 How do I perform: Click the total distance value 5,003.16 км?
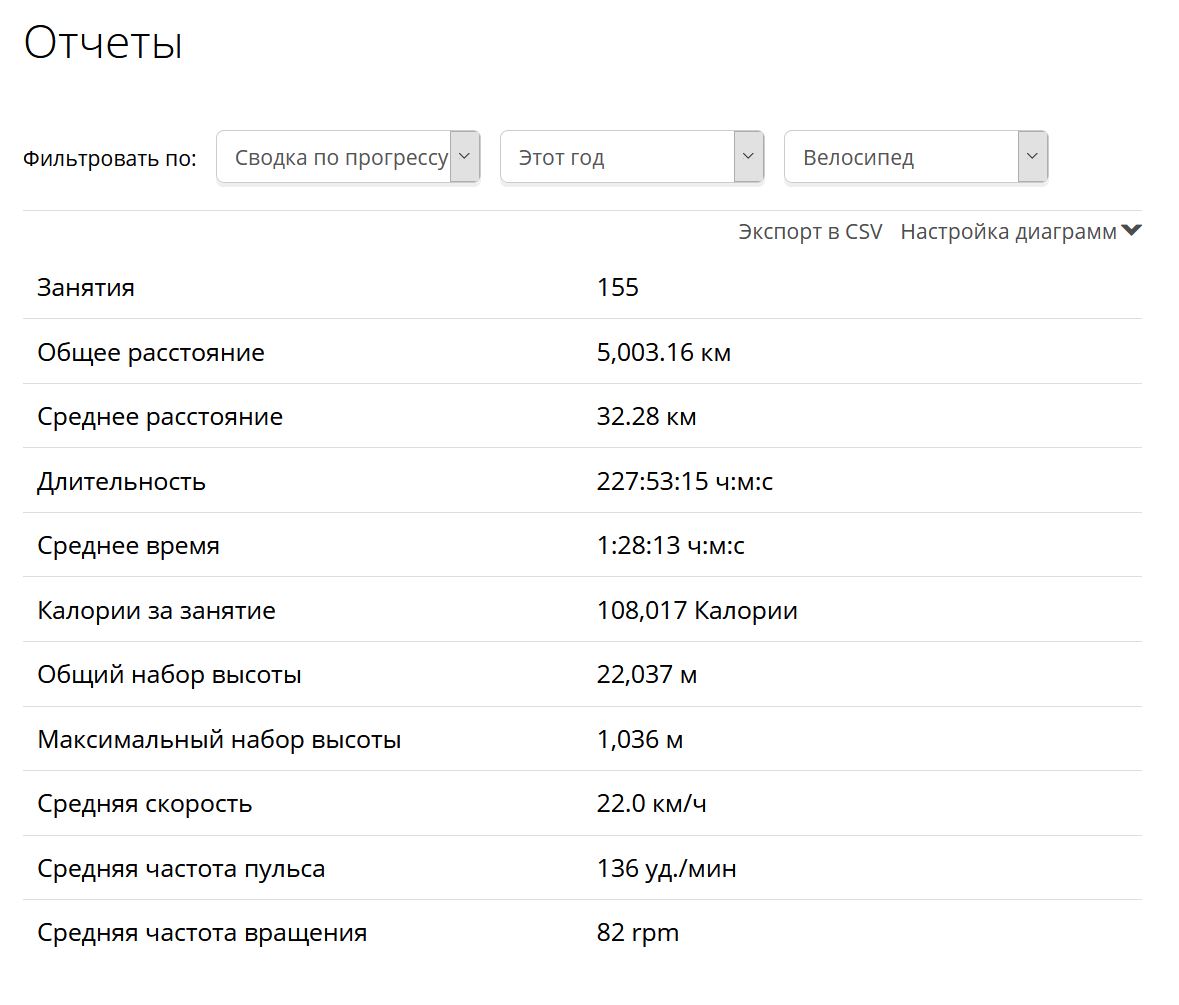click(663, 353)
